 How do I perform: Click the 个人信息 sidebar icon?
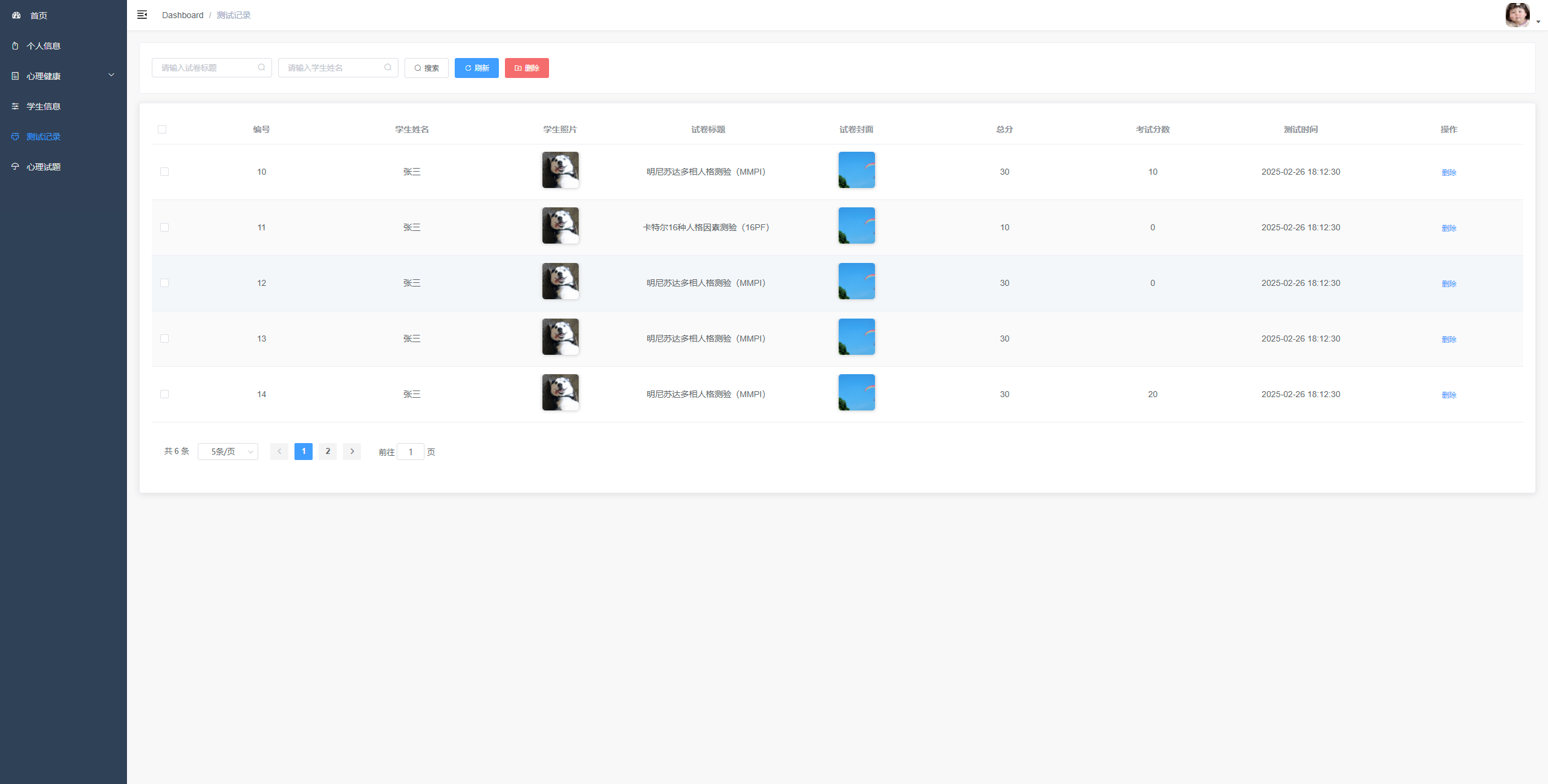click(15, 46)
